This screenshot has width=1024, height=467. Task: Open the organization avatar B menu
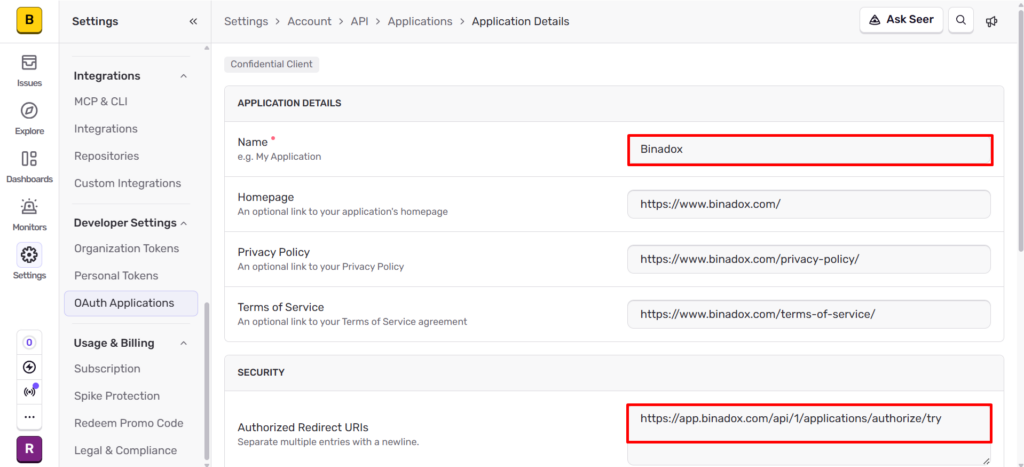[x=29, y=20]
